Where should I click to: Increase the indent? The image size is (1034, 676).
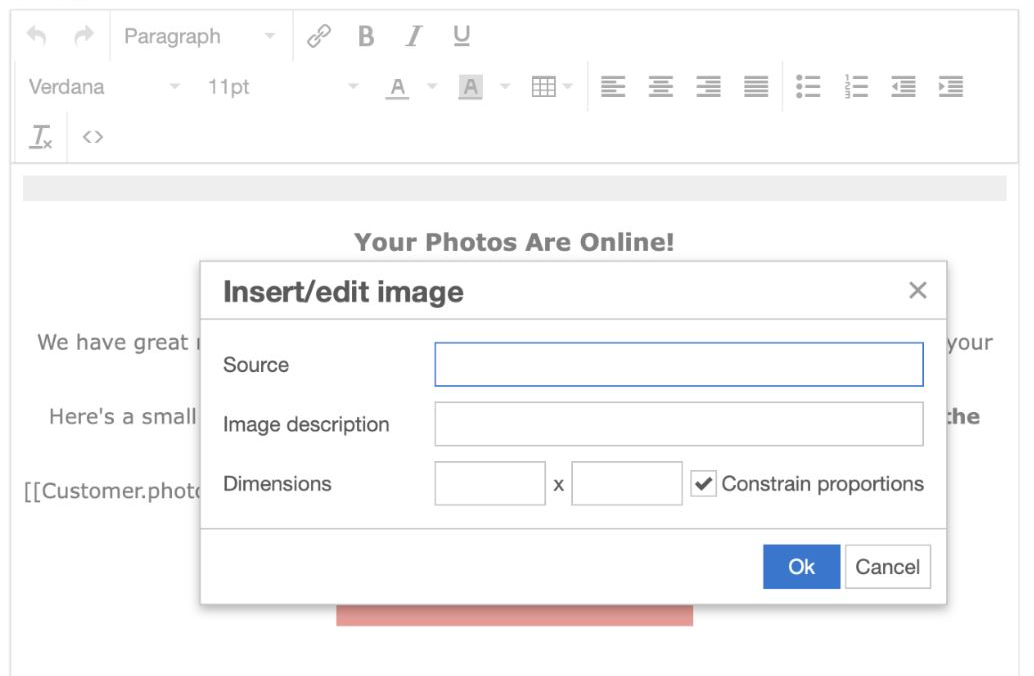[951, 86]
